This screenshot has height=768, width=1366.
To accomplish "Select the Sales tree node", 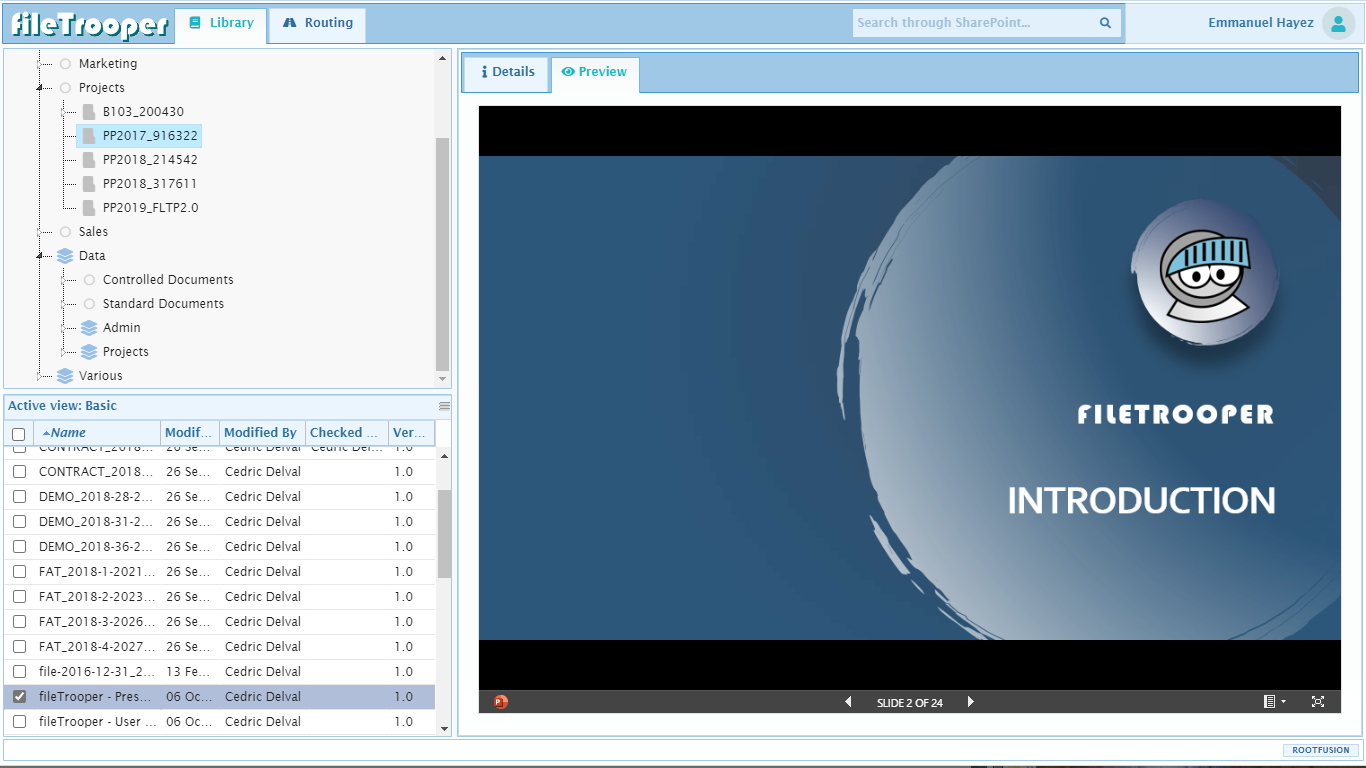I will (93, 232).
